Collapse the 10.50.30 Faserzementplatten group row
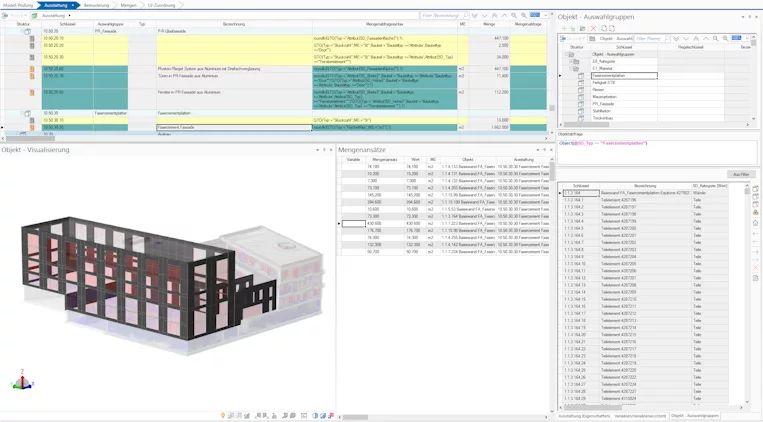This screenshot has height=422, width=763. tap(23, 113)
